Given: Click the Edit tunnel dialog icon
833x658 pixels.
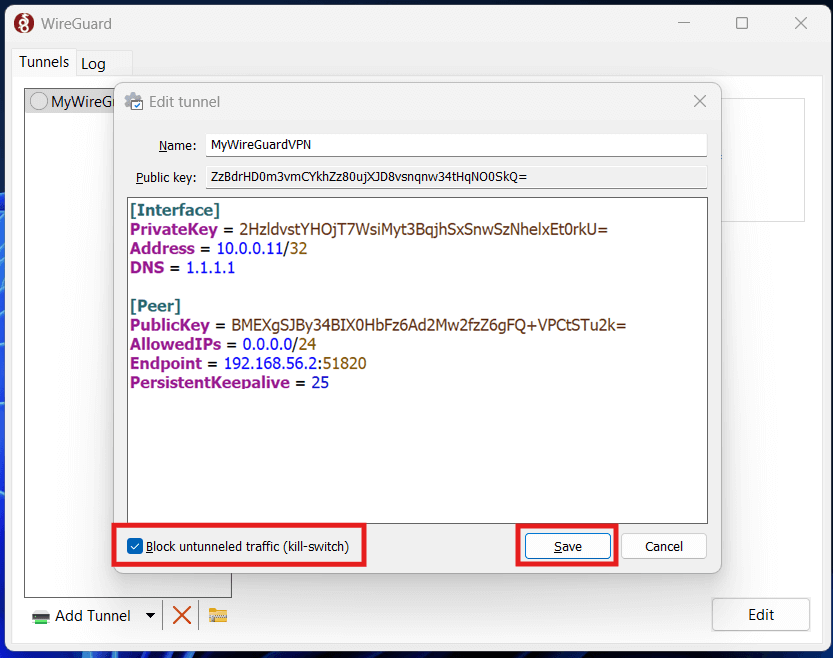Looking at the screenshot, I should (134, 101).
